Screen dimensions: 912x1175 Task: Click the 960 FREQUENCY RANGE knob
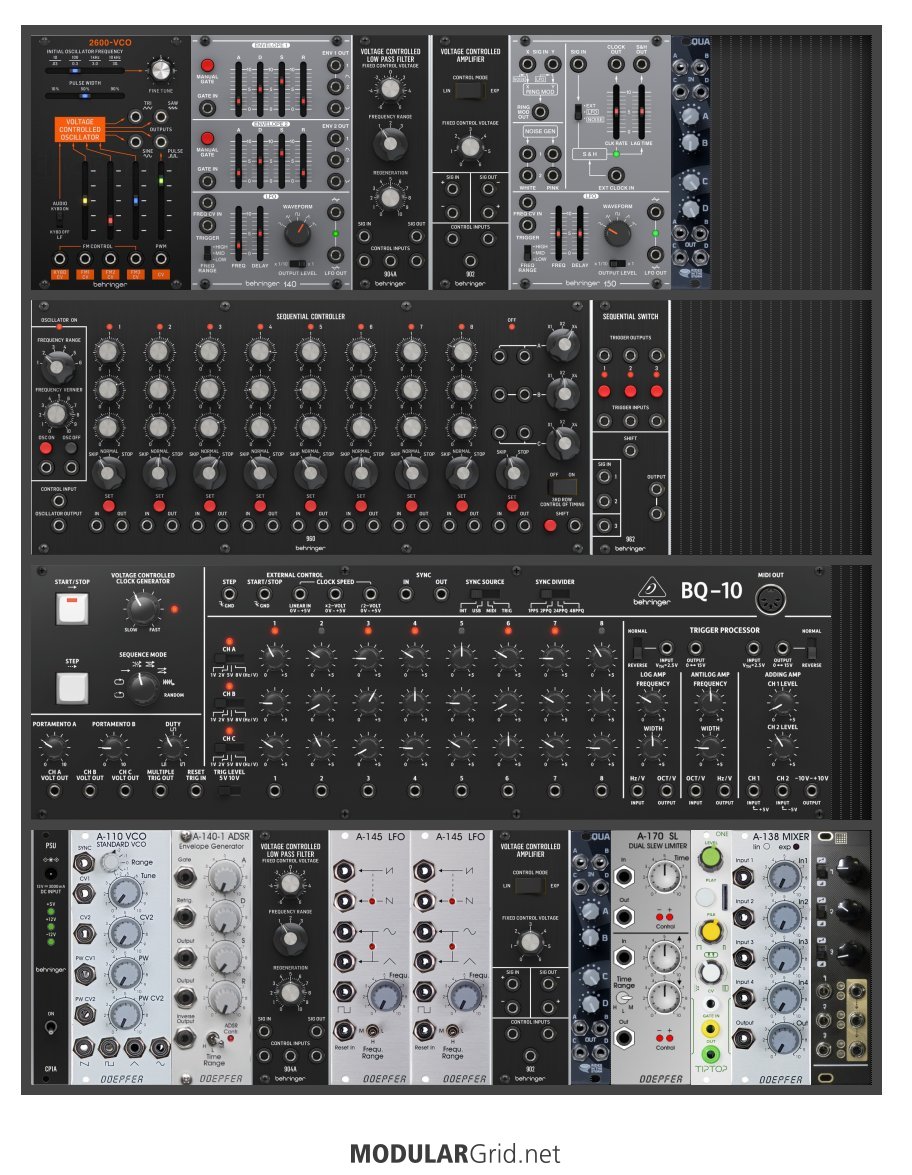click(x=58, y=366)
